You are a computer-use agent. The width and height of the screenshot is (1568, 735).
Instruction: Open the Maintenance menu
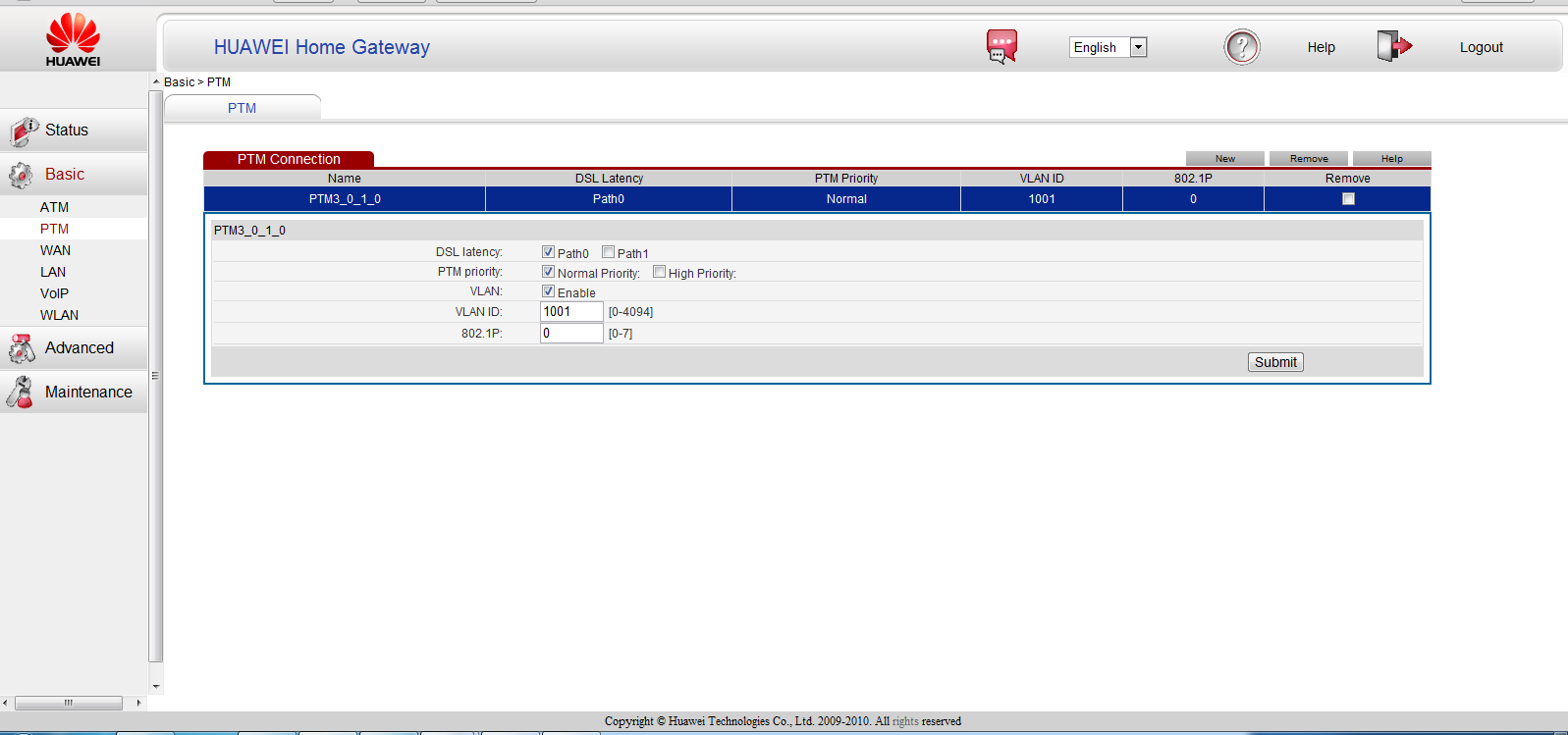[x=88, y=393]
